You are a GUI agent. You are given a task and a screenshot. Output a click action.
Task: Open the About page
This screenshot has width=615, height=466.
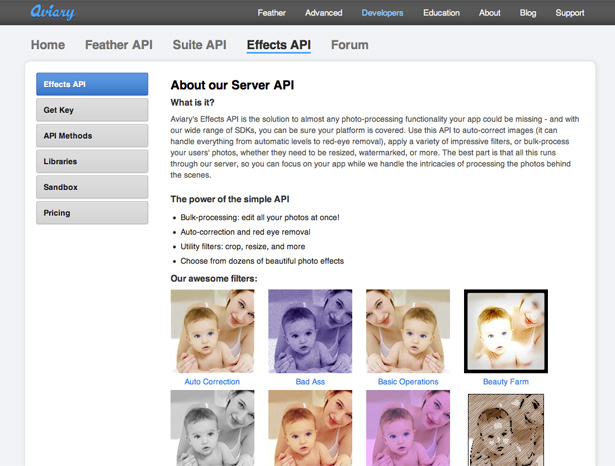click(x=489, y=13)
